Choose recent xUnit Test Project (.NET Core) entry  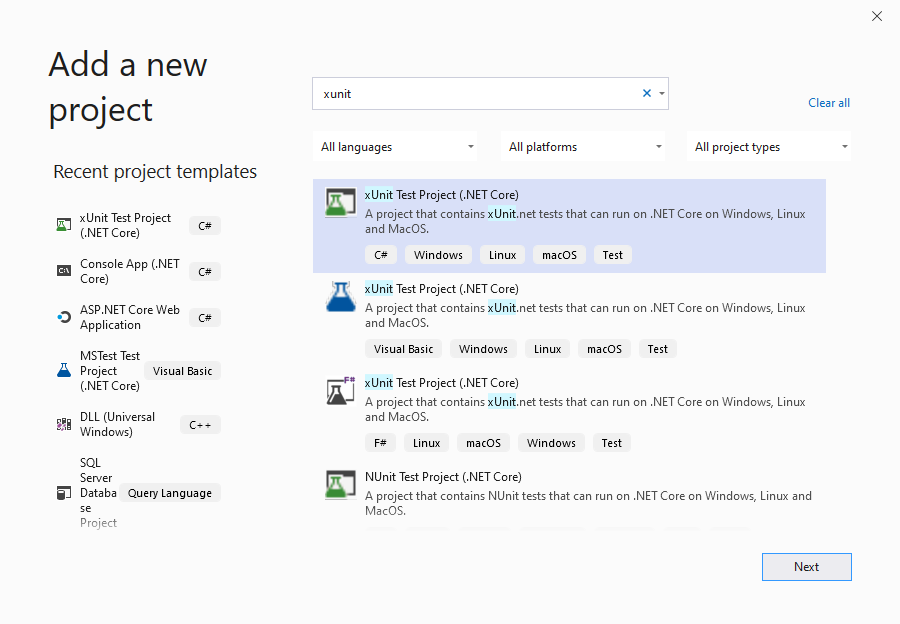125,225
